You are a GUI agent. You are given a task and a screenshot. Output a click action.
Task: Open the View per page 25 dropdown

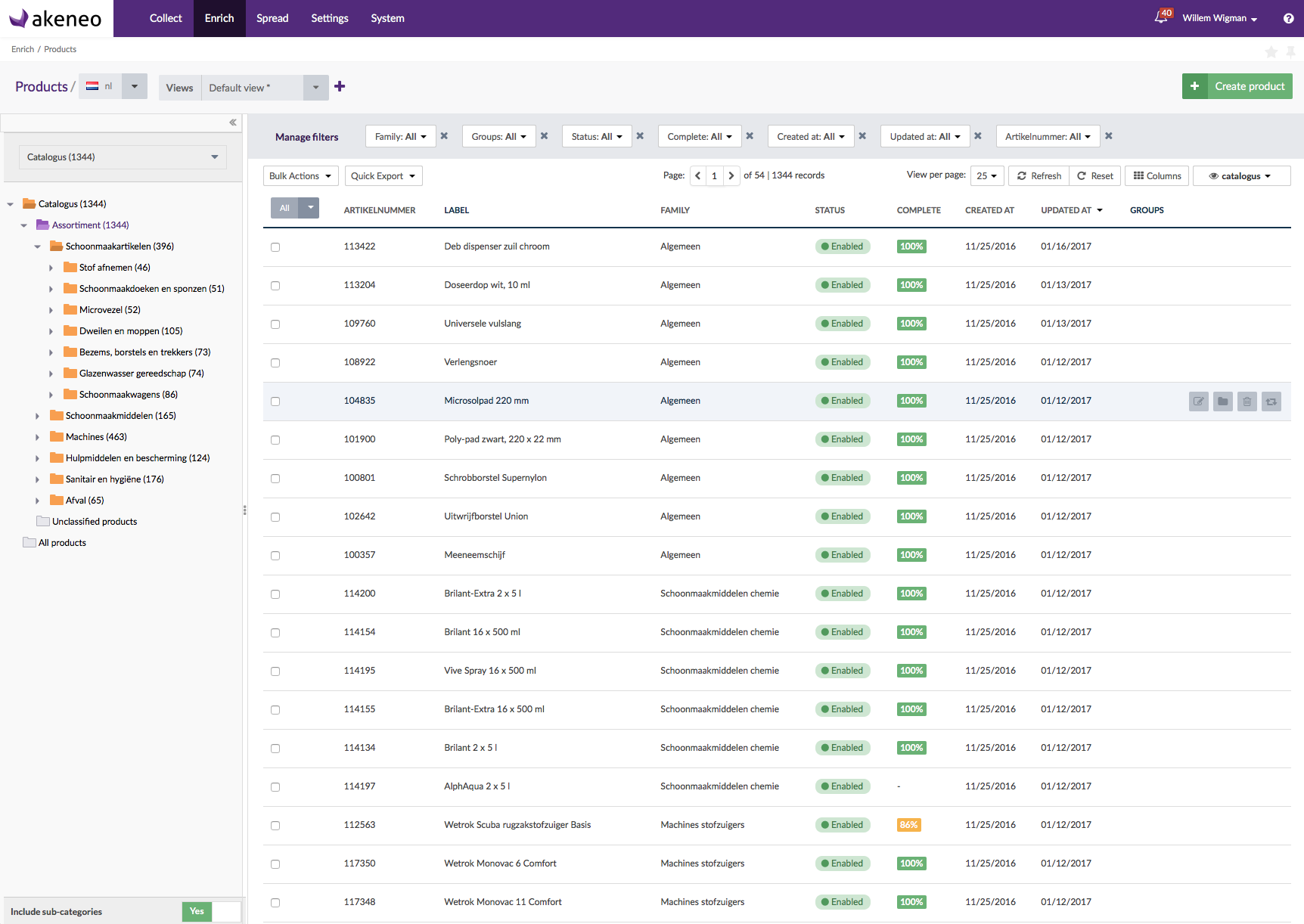(x=987, y=175)
